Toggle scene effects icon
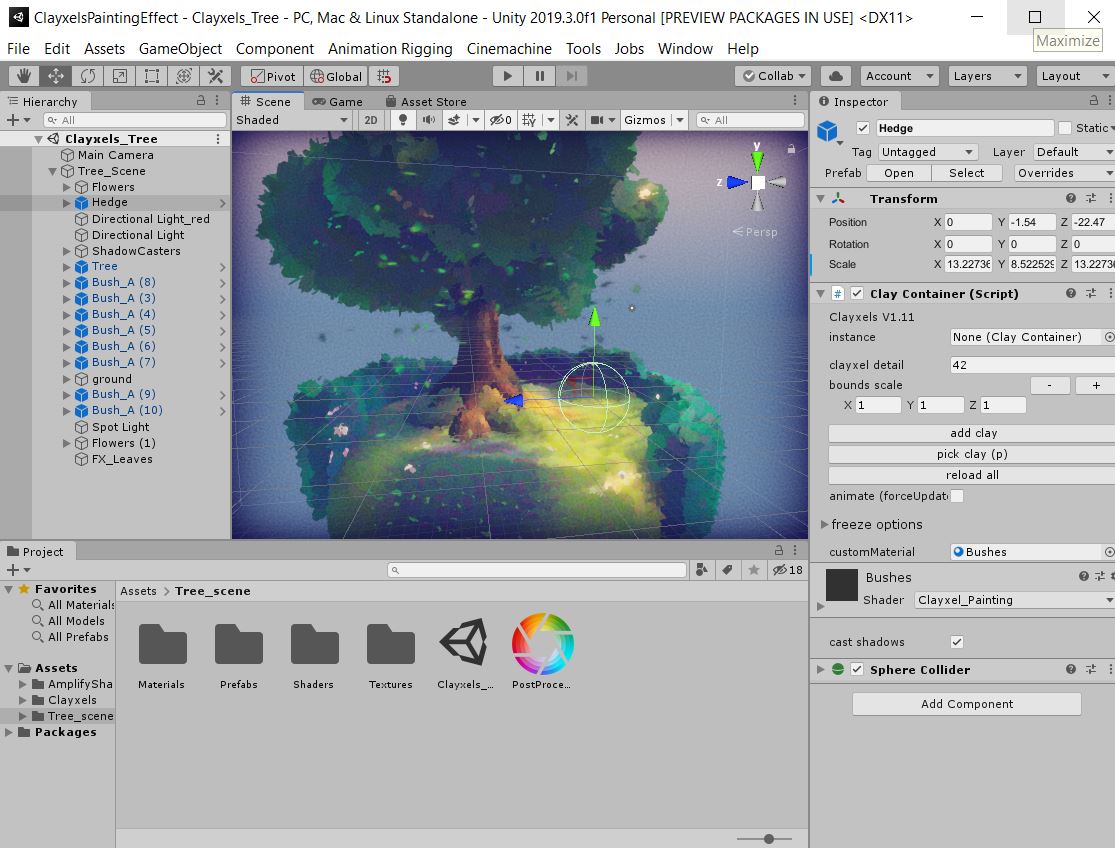Image resolution: width=1115 pixels, height=848 pixels. [454, 120]
